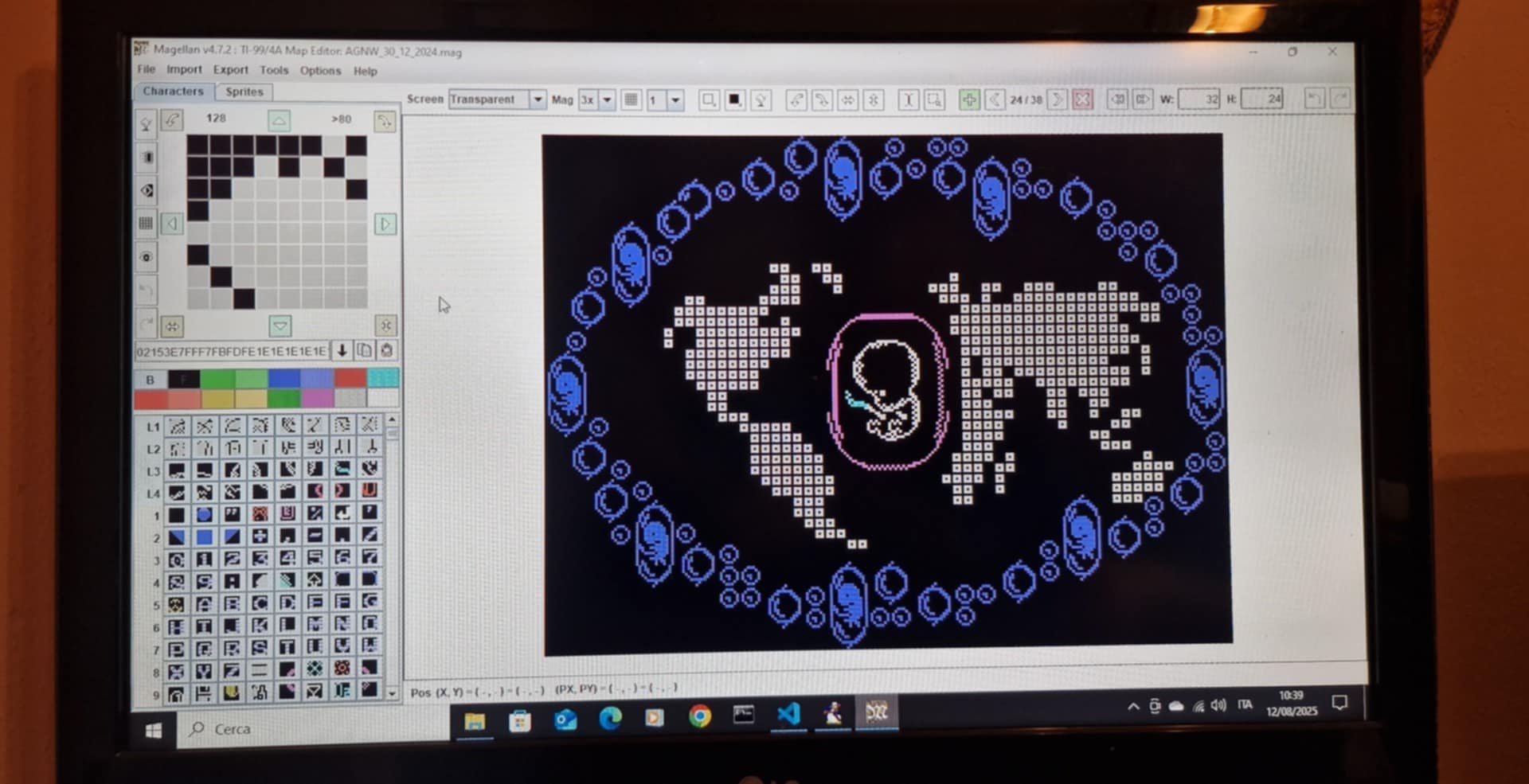Select the clone region tool in map toolbar
The image size is (1529, 784).
(934, 99)
